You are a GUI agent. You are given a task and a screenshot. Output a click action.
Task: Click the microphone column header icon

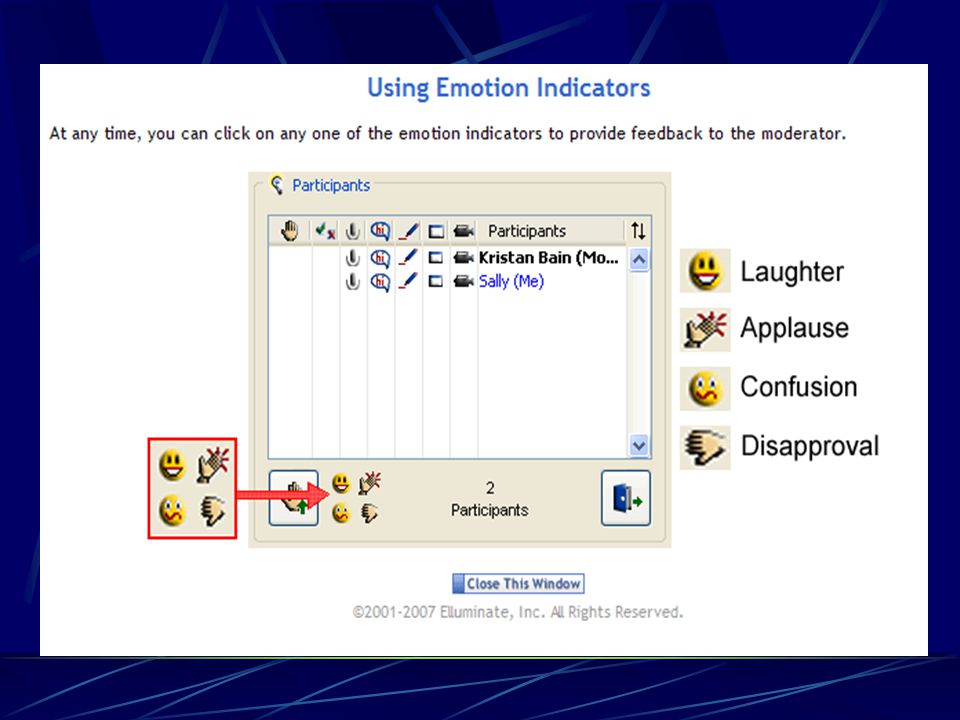(x=352, y=231)
